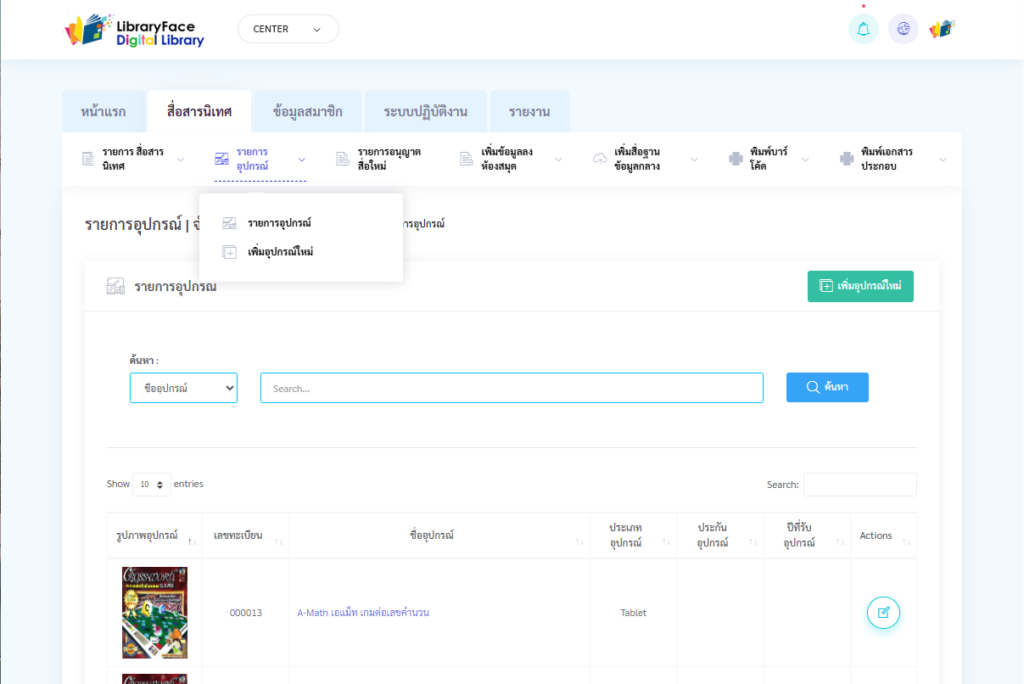Click the main Search... text field
The width and height of the screenshot is (1024, 684).
[511, 388]
